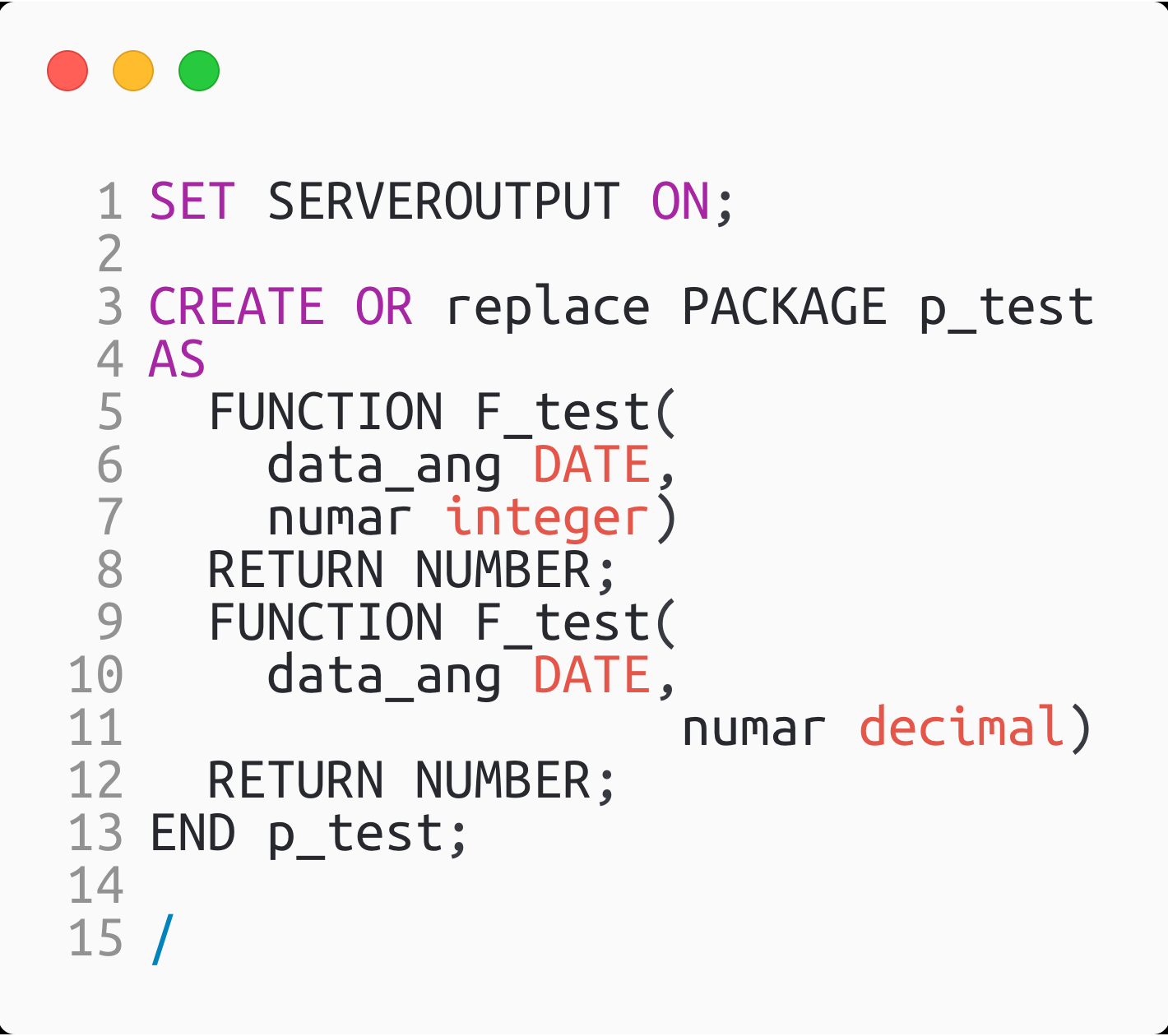
Task: Click line number 13 in the gutter
Action: tap(96, 834)
